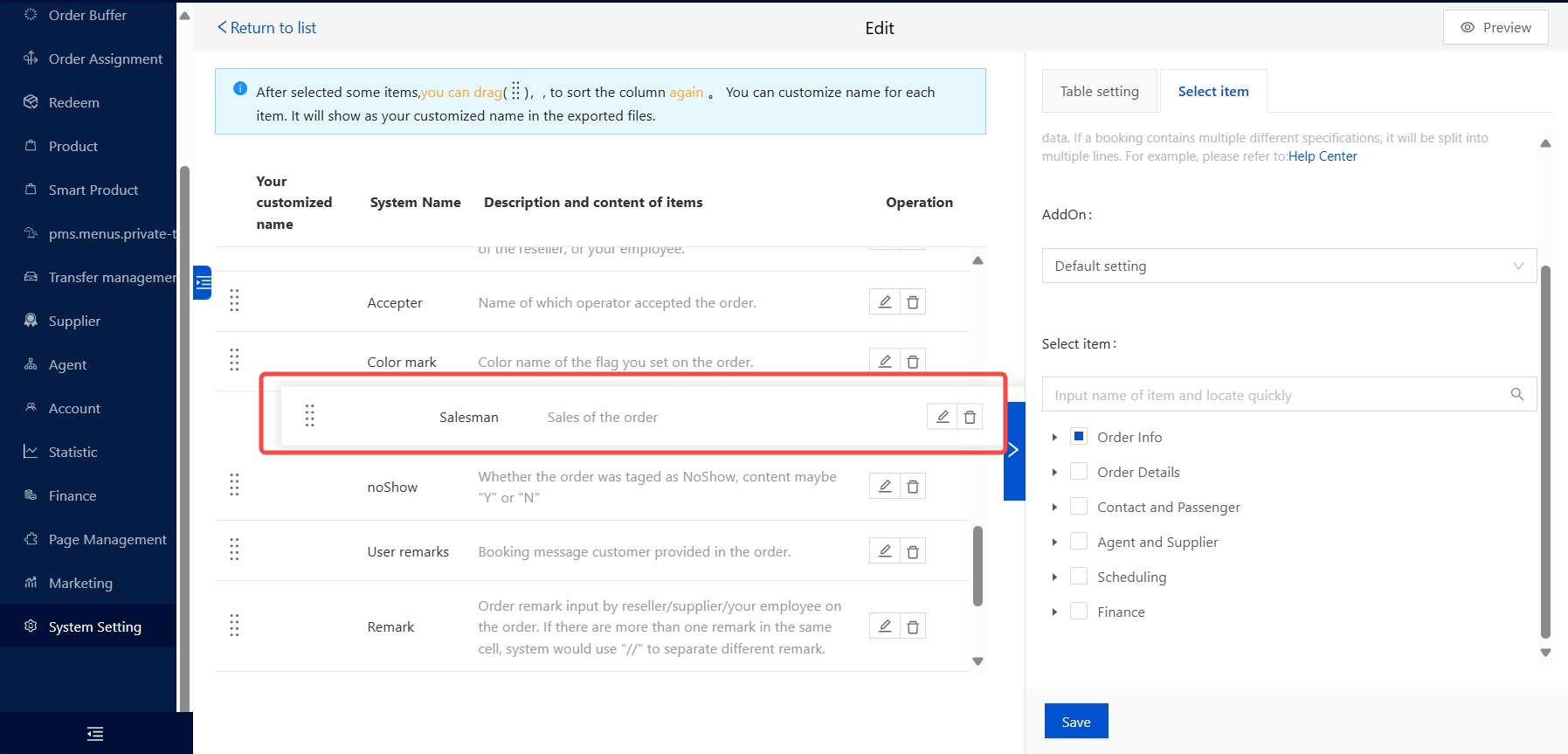The image size is (1568, 754).
Task: Click the edit pencil icon for Salesman row
Action: click(x=942, y=417)
